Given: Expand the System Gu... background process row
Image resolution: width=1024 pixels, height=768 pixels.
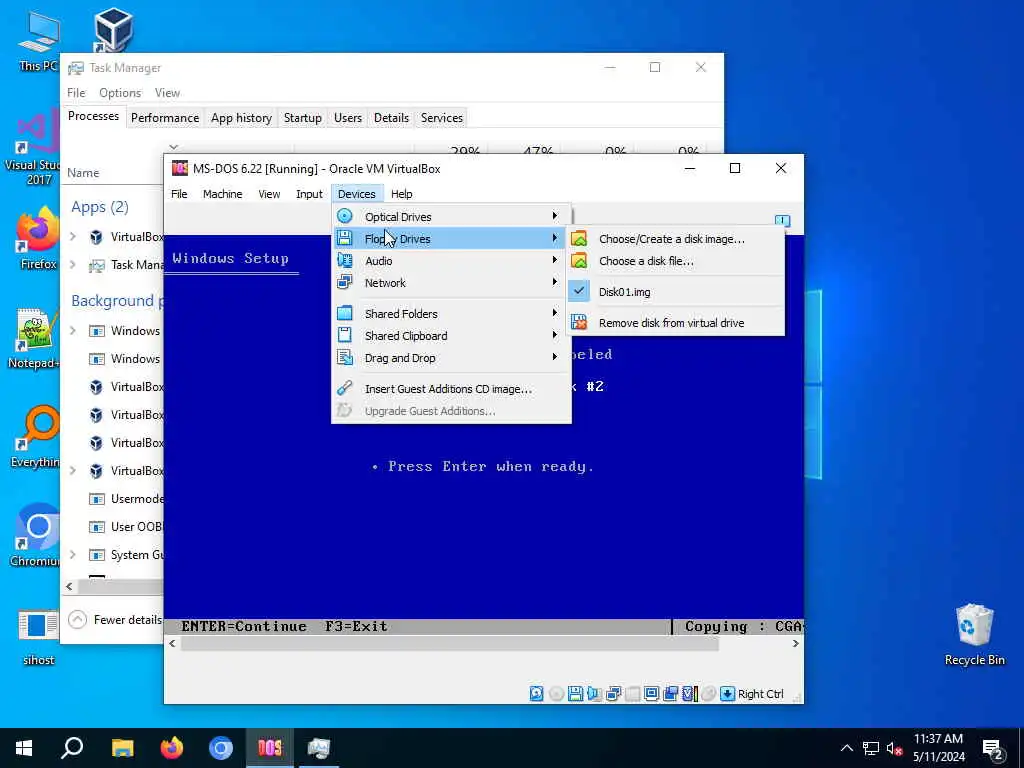Looking at the screenshot, I should 72,554.
